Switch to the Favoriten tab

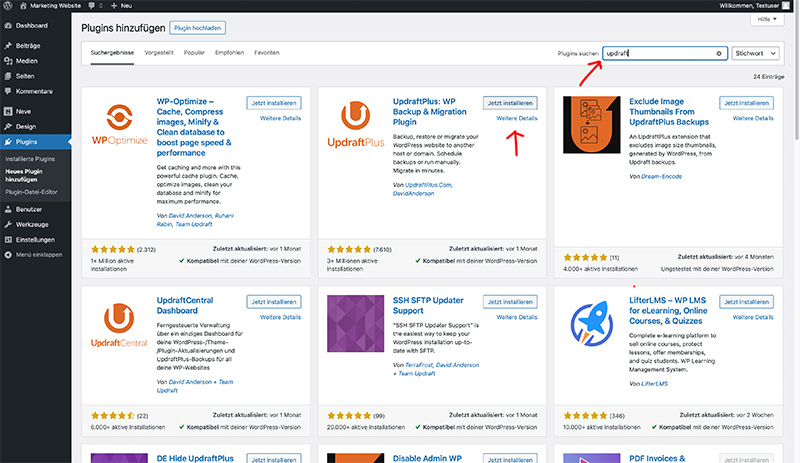tap(266, 53)
